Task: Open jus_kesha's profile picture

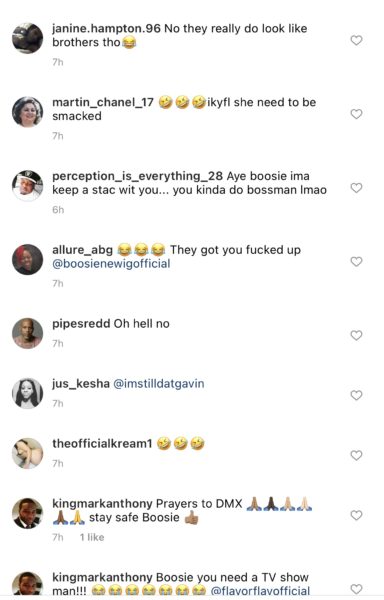Action: [28, 393]
